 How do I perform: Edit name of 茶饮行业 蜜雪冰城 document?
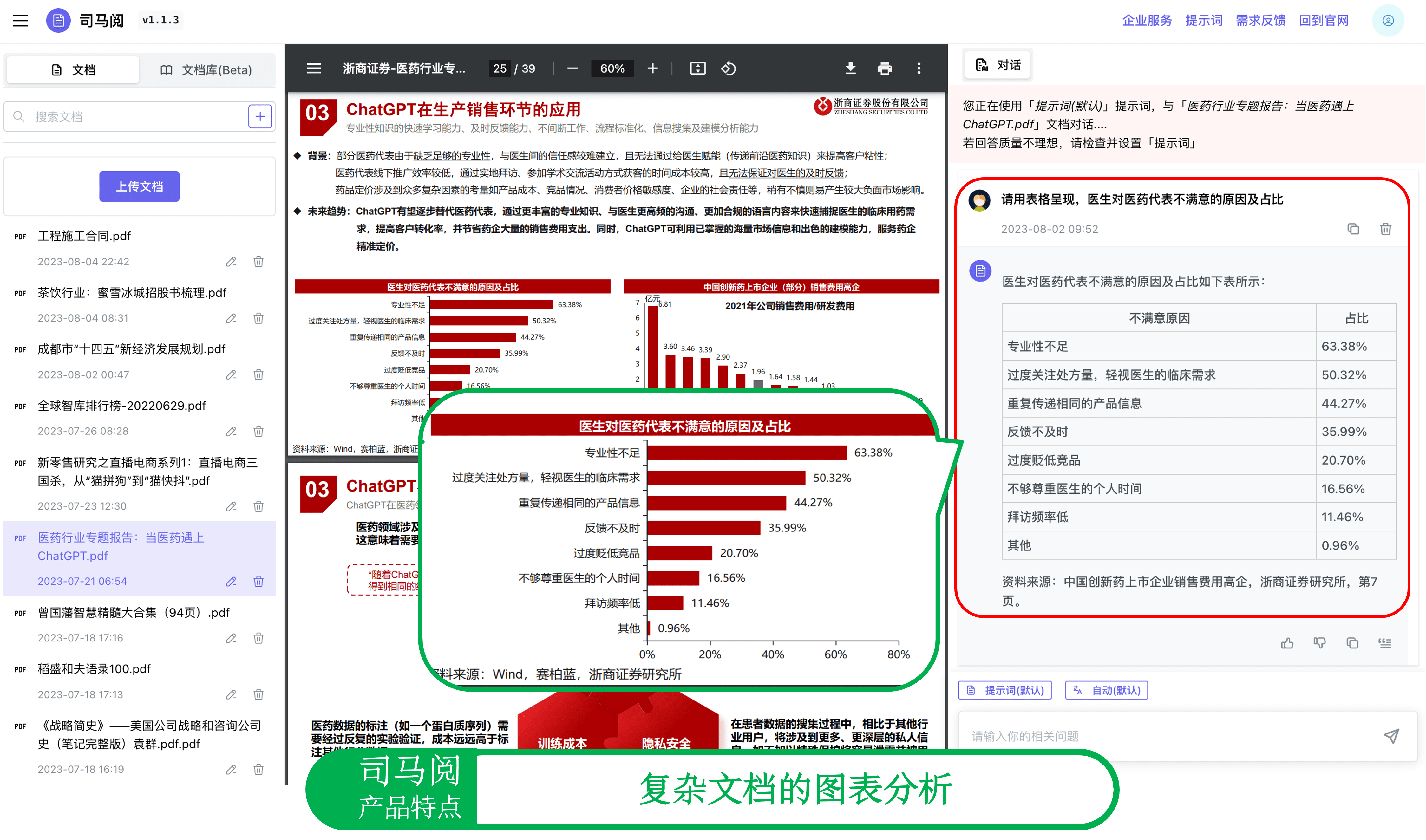pyautogui.click(x=231, y=318)
